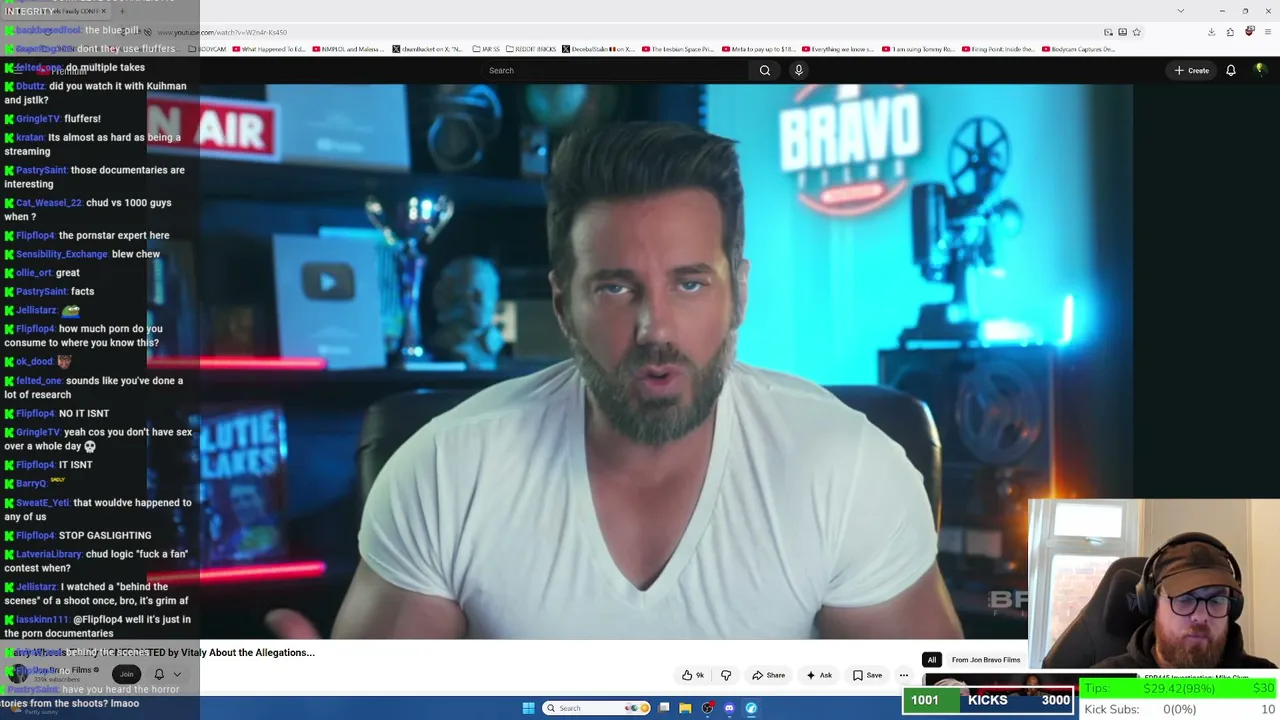Click chat username 'ollie_ort'
The width and height of the screenshot is (1280, 720).
pos(34,273)
